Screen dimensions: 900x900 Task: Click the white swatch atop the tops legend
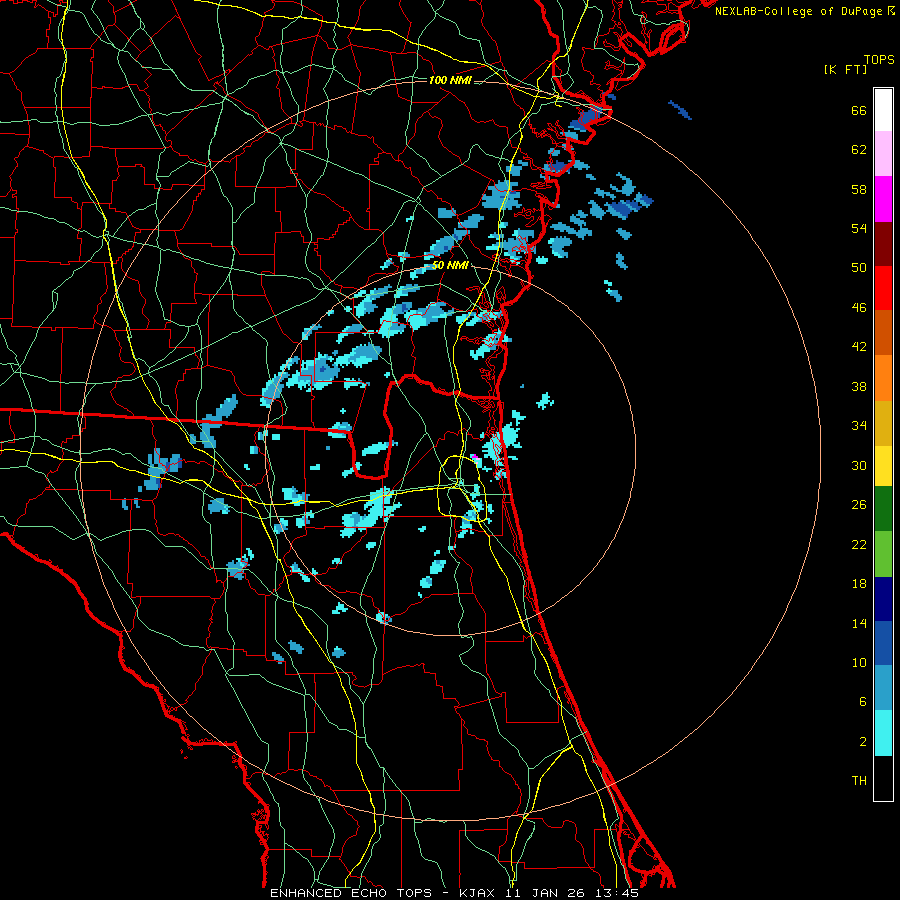(x=883, y=110)
